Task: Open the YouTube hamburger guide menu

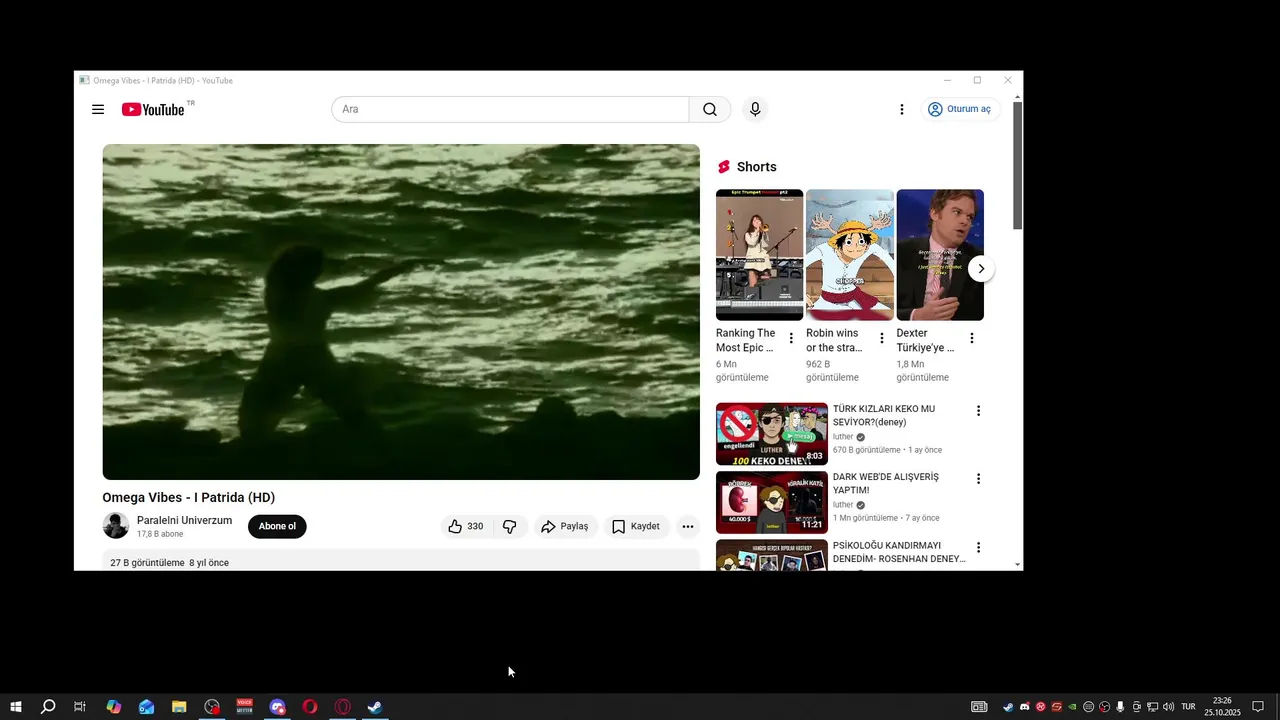Action: pos(98,109)
